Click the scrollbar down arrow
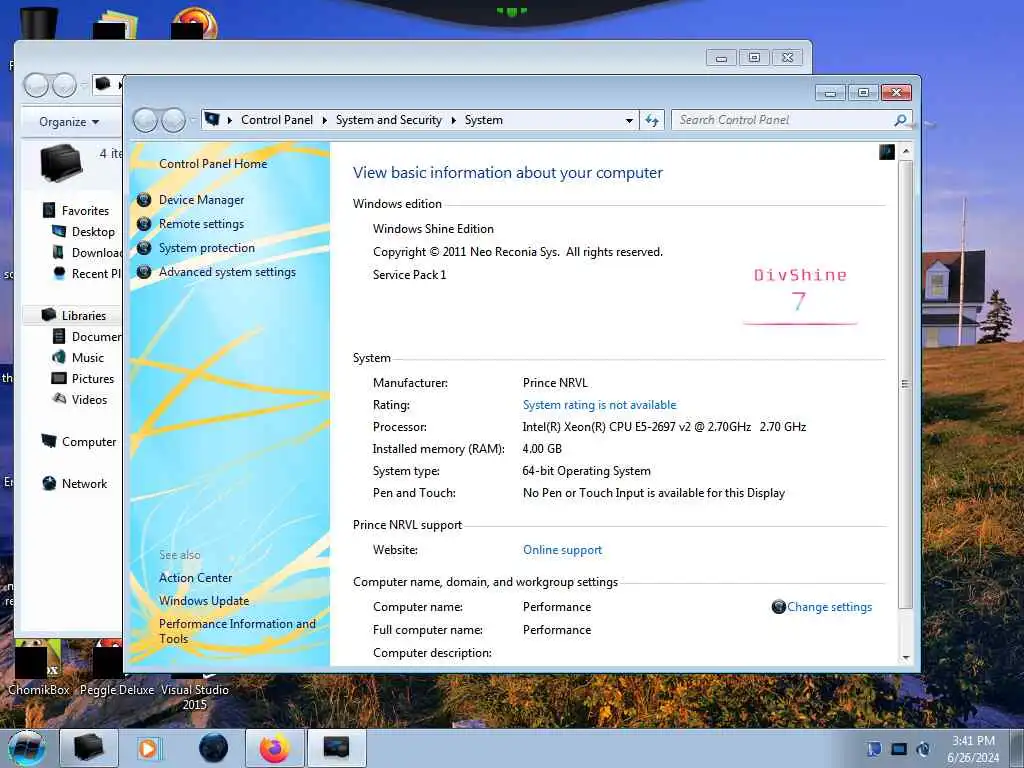This screenshot has height=768, width=1024. [906, 658]
